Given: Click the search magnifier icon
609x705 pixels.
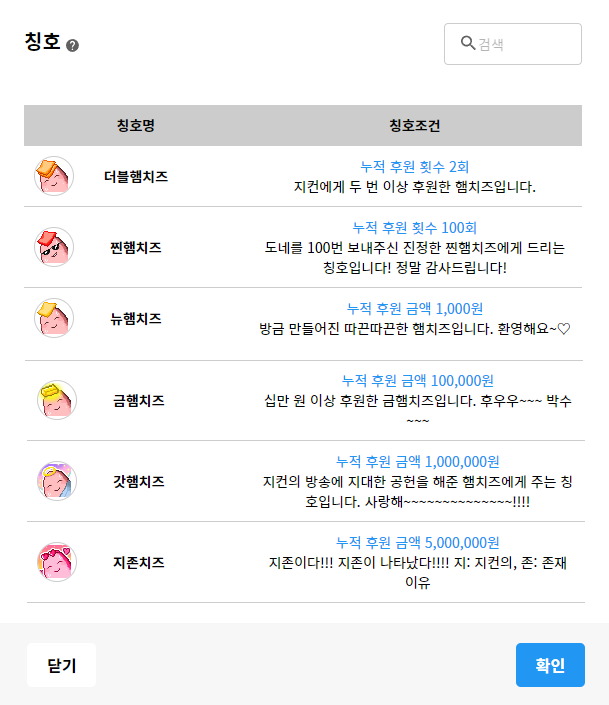Looking at the screenshot, I should (x=467, y=43).
